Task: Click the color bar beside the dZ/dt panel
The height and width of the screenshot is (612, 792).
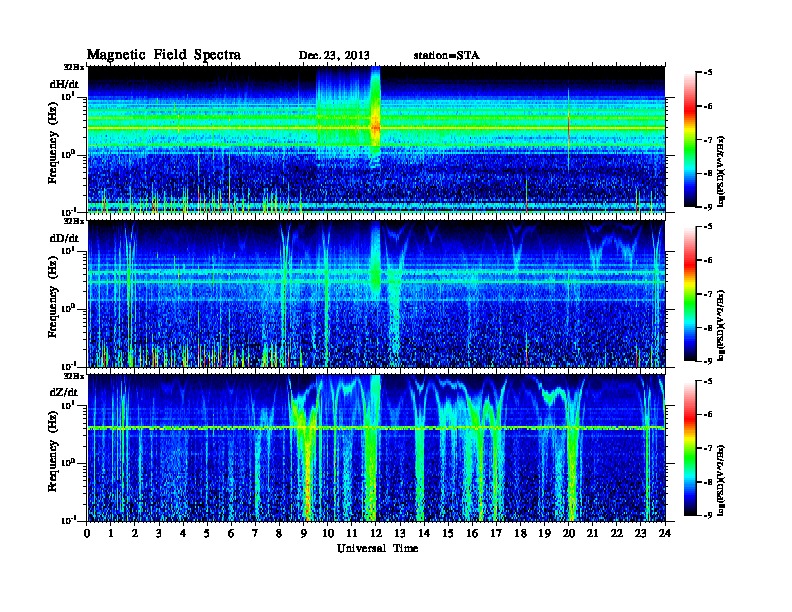Action: [690, 448]
